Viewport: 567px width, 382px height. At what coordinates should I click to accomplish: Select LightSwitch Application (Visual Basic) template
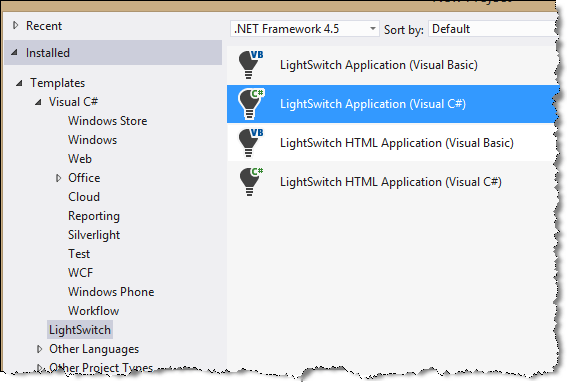(393, 65)
